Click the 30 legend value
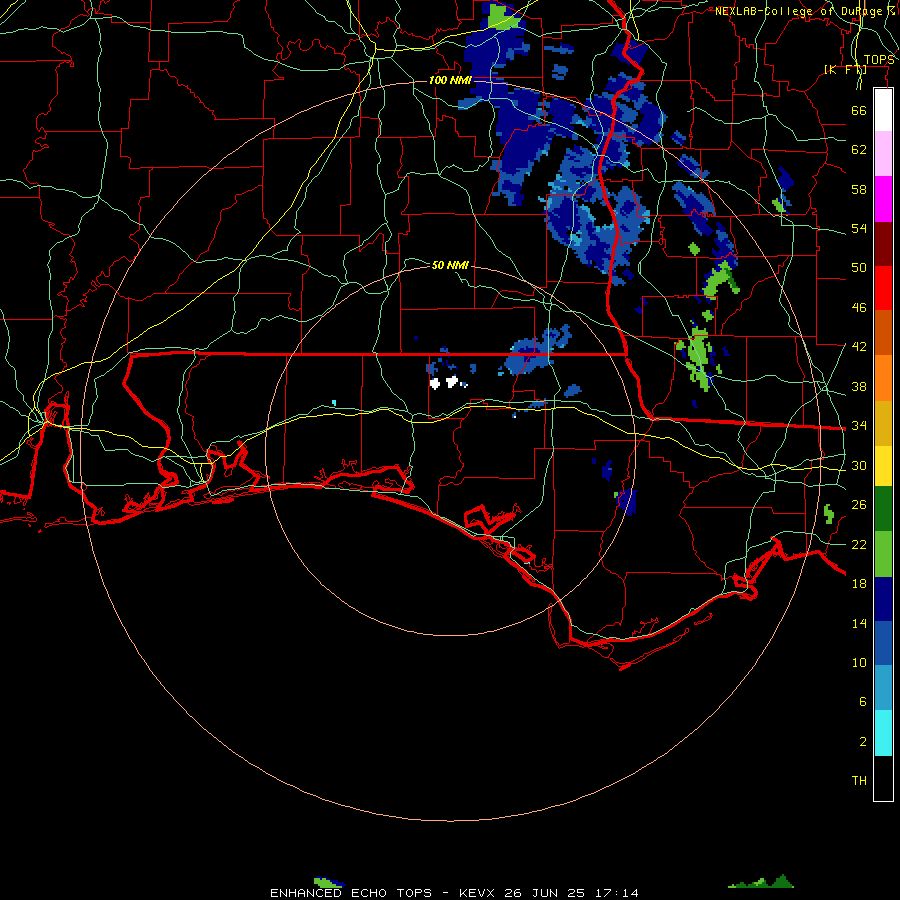 point(859,465)
